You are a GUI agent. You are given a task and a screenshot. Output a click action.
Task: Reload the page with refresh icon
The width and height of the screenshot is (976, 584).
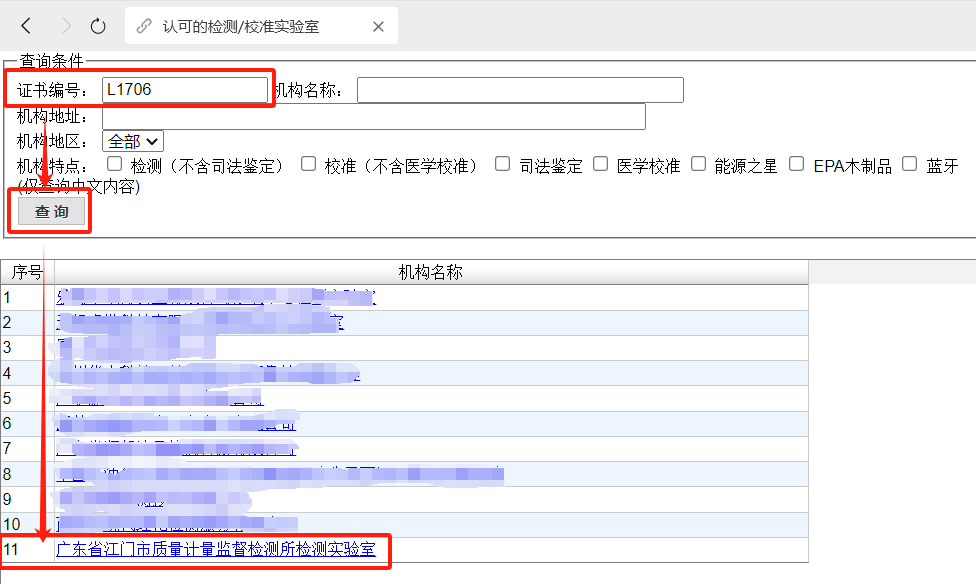tap(98, 26)
